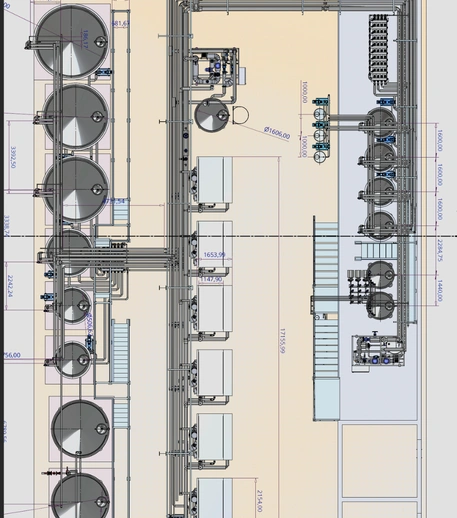Select the Ø1606,00 diameter dimension label
Image resolution: width=457 pixels, height=518 pixels.
tap(277, 133)
